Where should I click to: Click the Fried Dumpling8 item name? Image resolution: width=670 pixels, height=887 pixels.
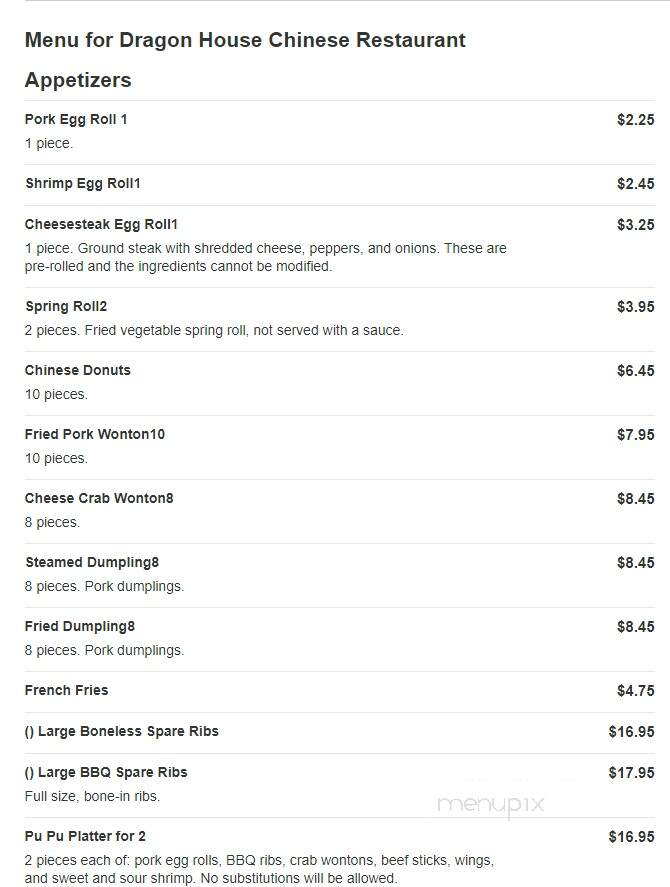[80, 626]
